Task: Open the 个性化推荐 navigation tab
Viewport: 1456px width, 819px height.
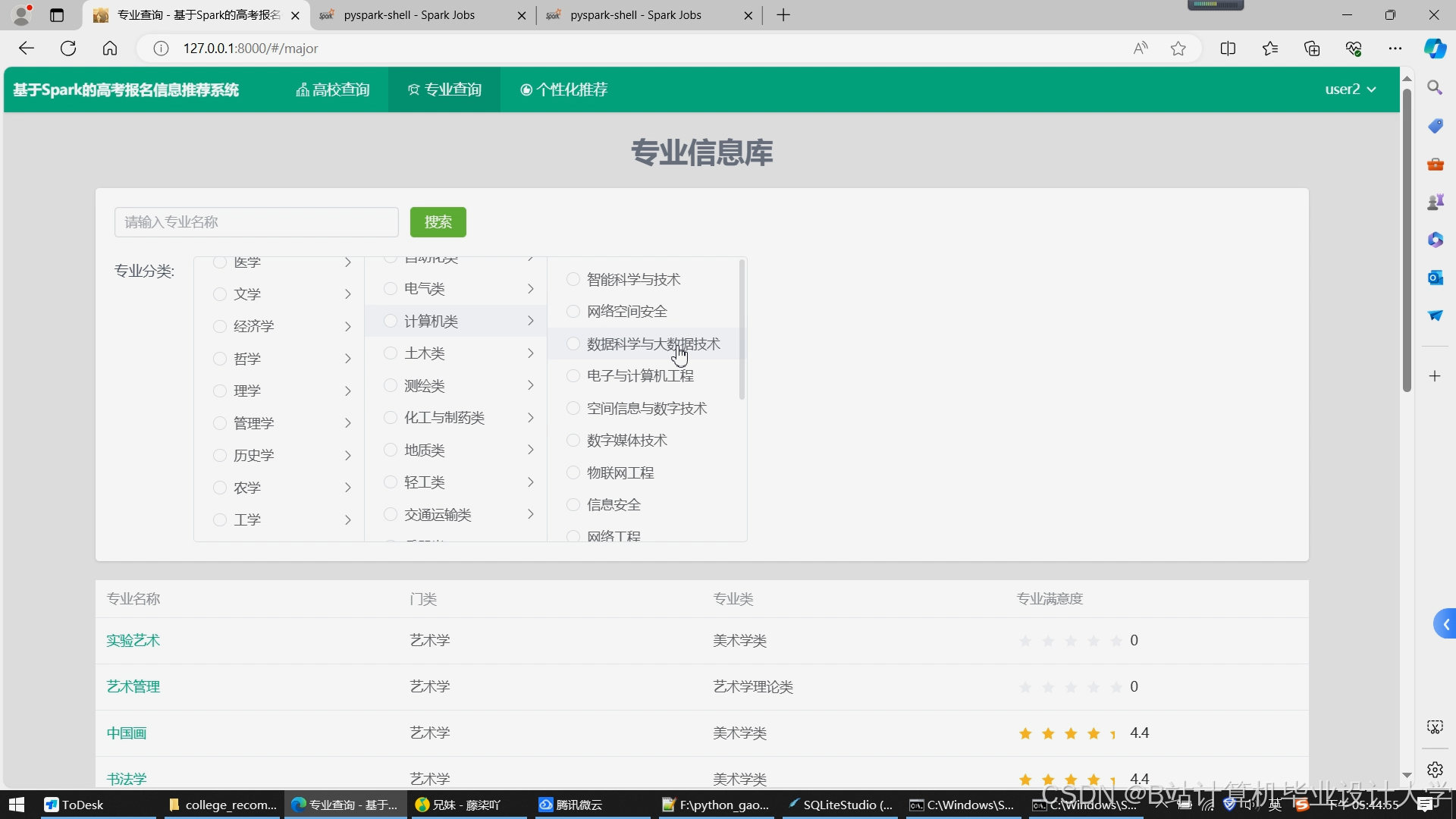Action: click(x=564, y=89)
